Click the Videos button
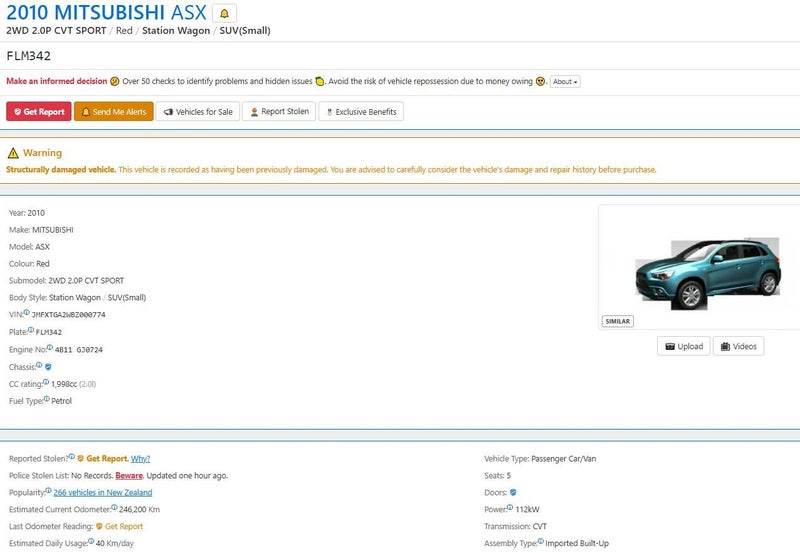The image size is (800, 553). click(x=738, y=346)
